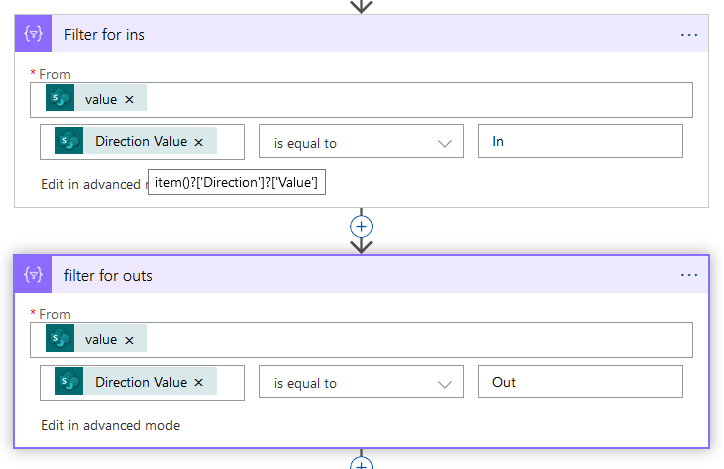Click the text field containing In
This screenshot has height=469, width=724.
point(580,142)
